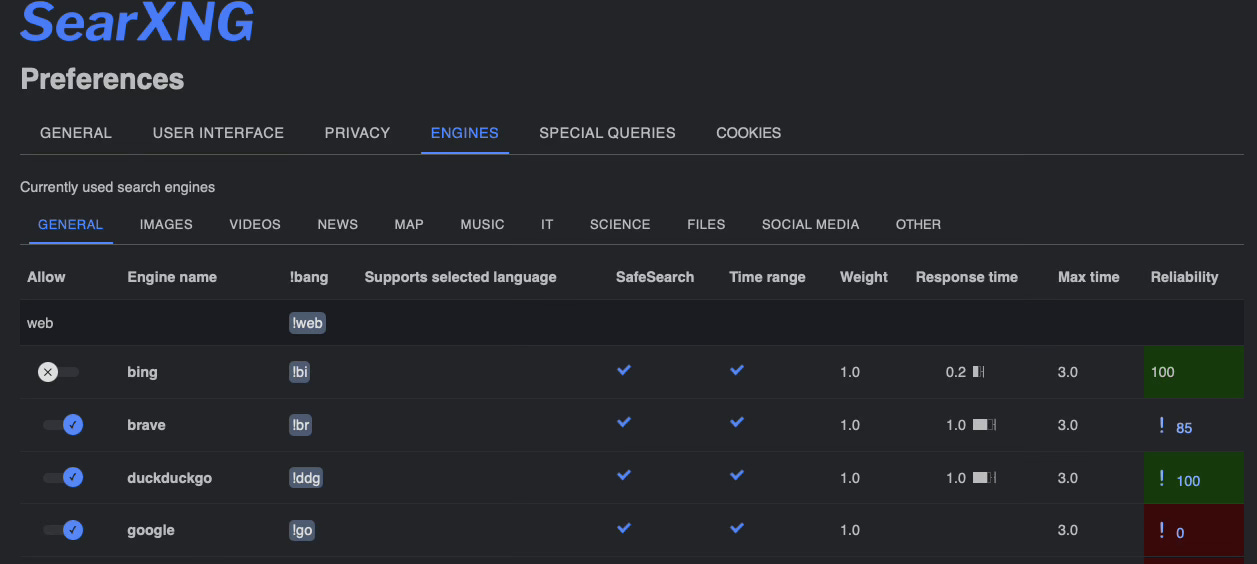Click bing's response time bar

pos(979,372)
